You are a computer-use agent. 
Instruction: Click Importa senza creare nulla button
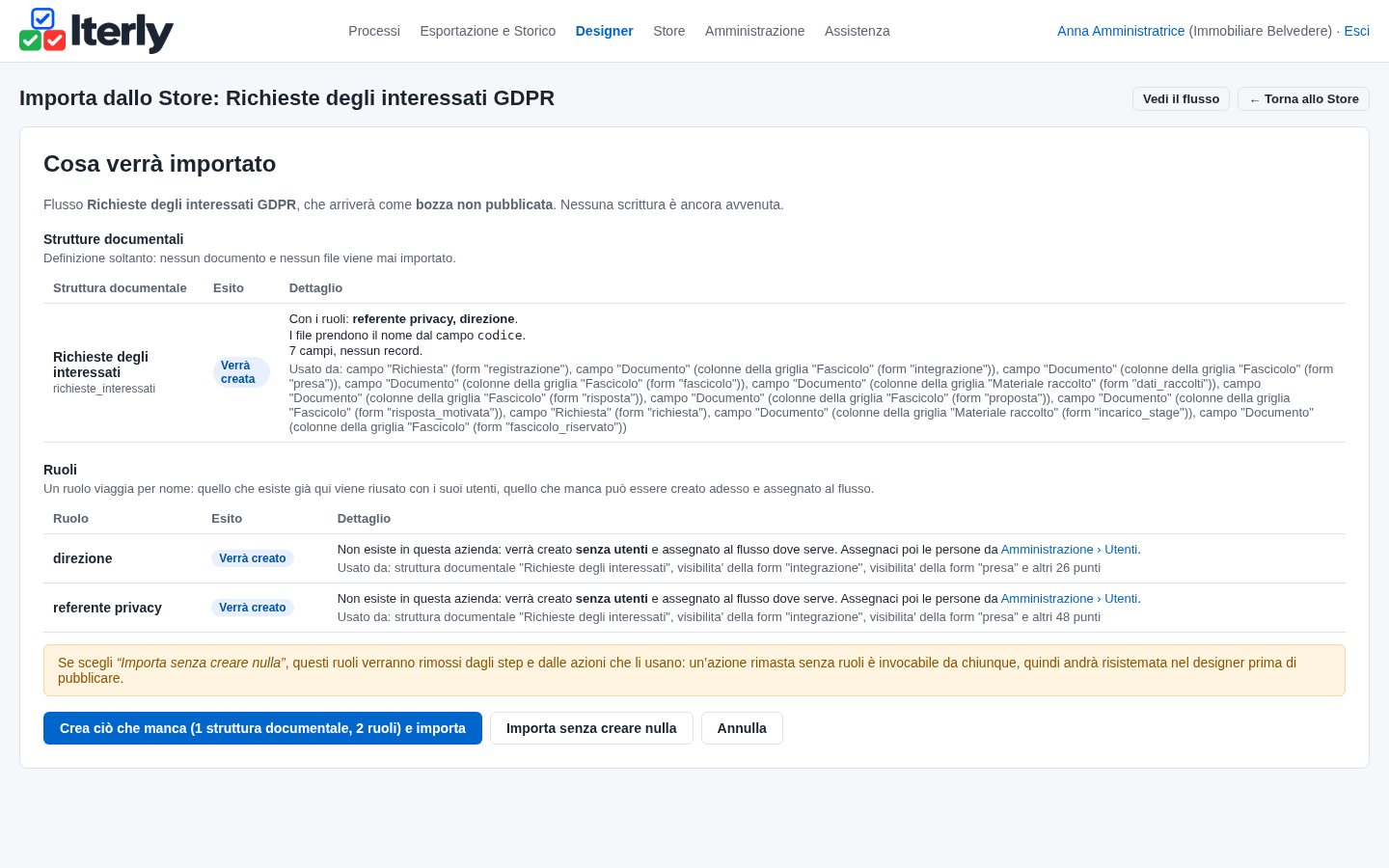(591, 728)
